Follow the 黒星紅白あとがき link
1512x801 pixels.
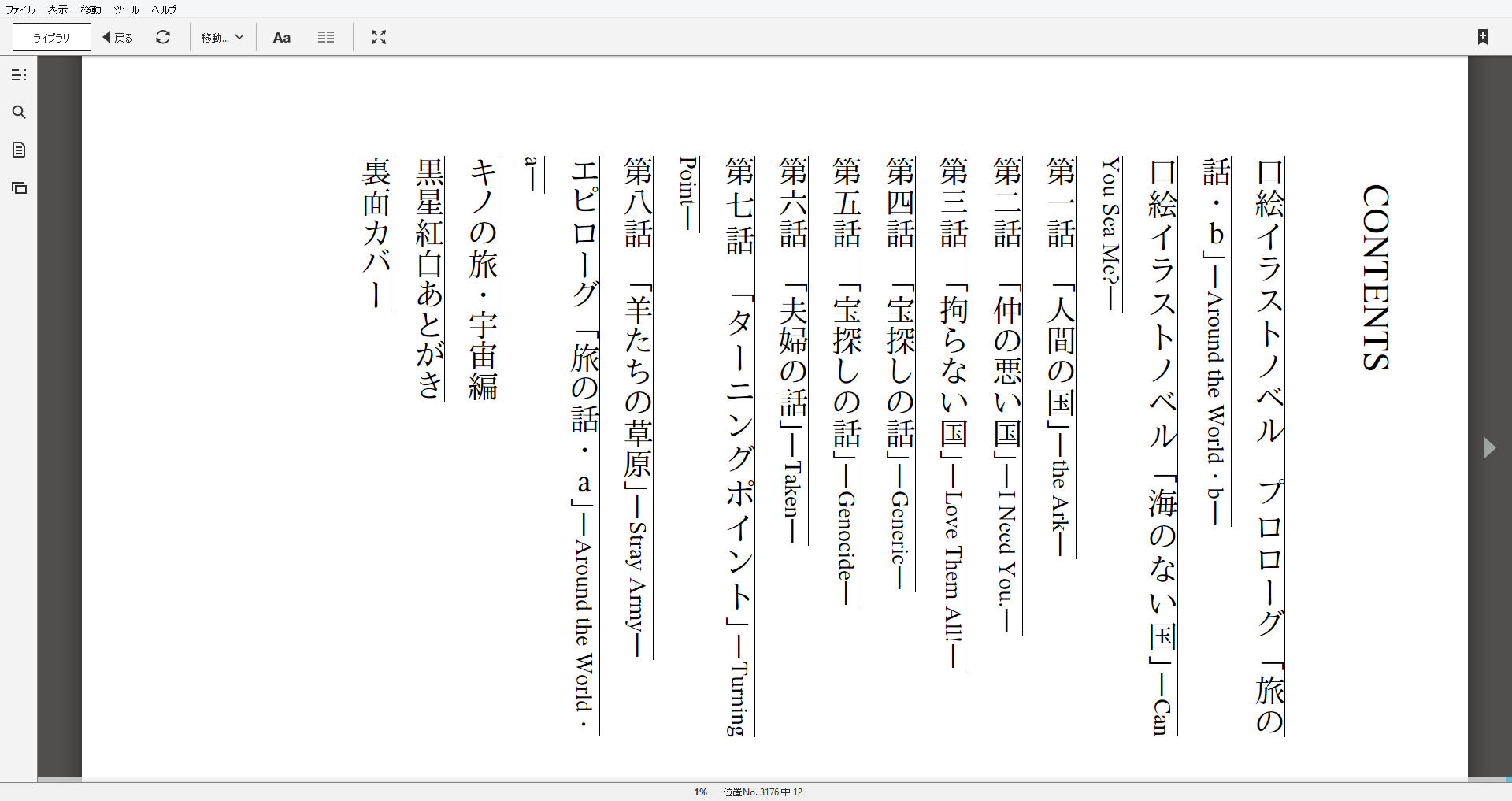[430, 279]
